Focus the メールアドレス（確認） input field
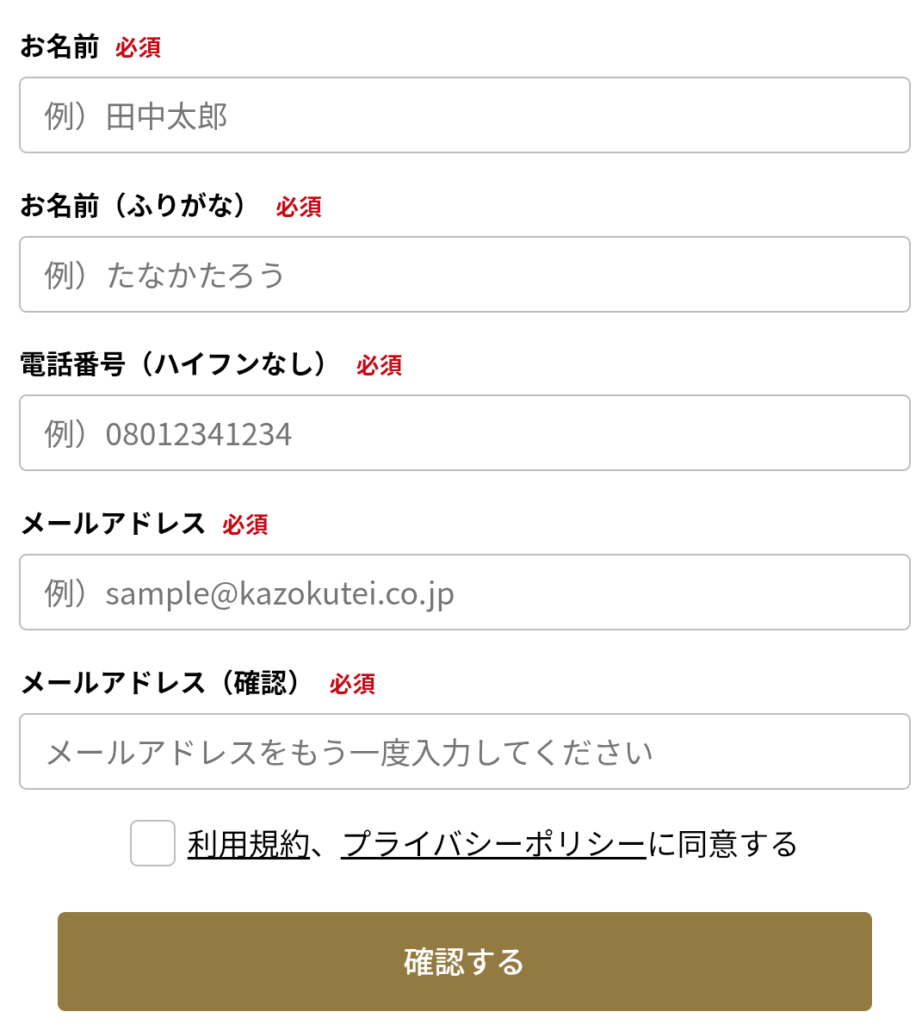The height and width of the screenshot is (1024, 922). [x=464, y=752]
